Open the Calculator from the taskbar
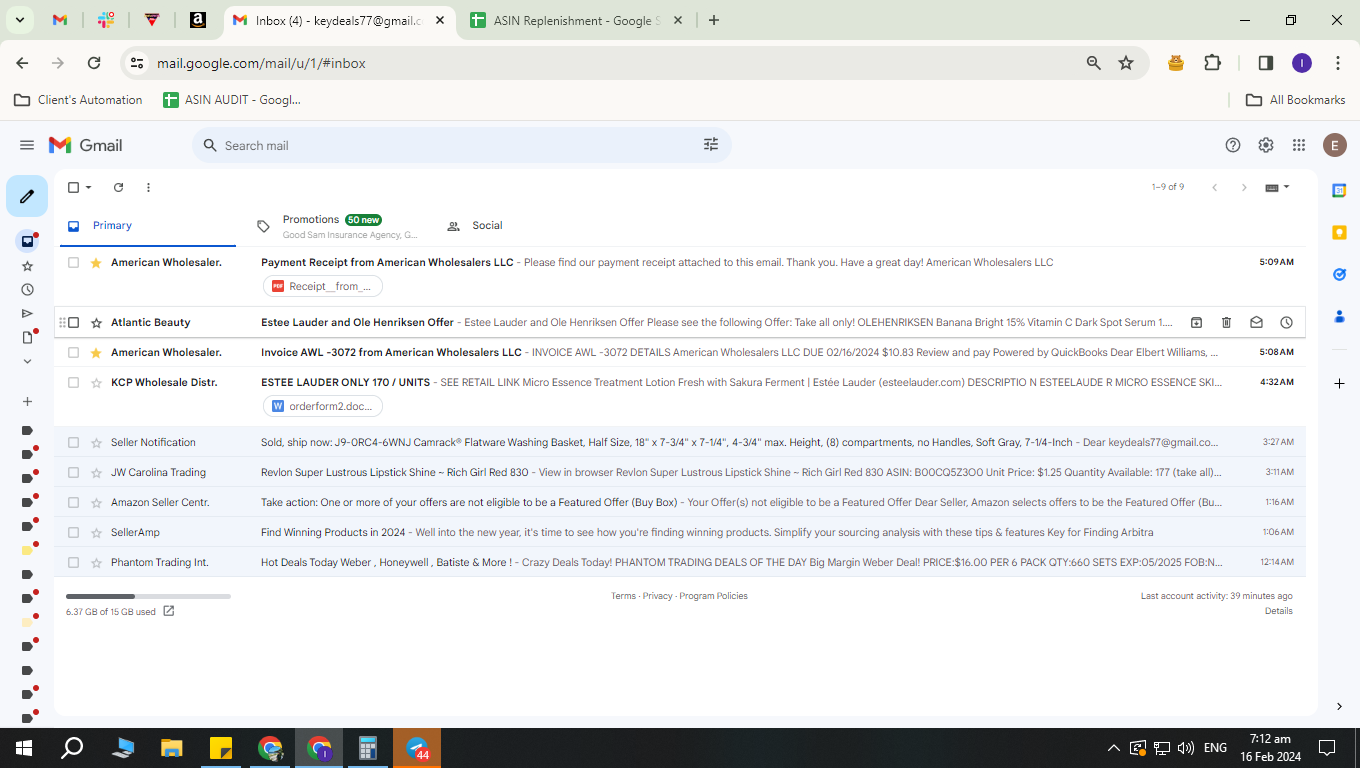The height and width of the screenshot is (768, 1360). 367,748
